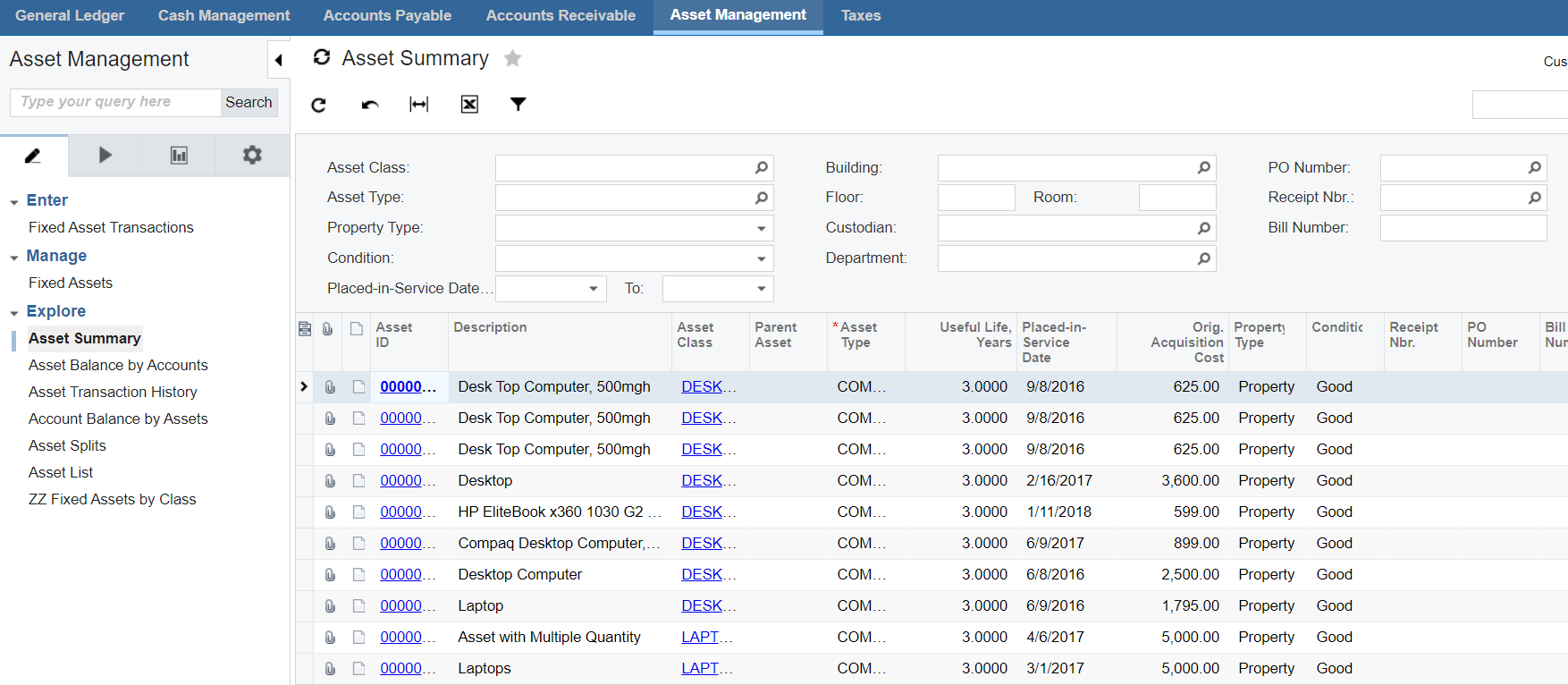Click the magnifier in the Asset Class field
This screenshot has width=1568, height=685.
[x=761, y=168]
